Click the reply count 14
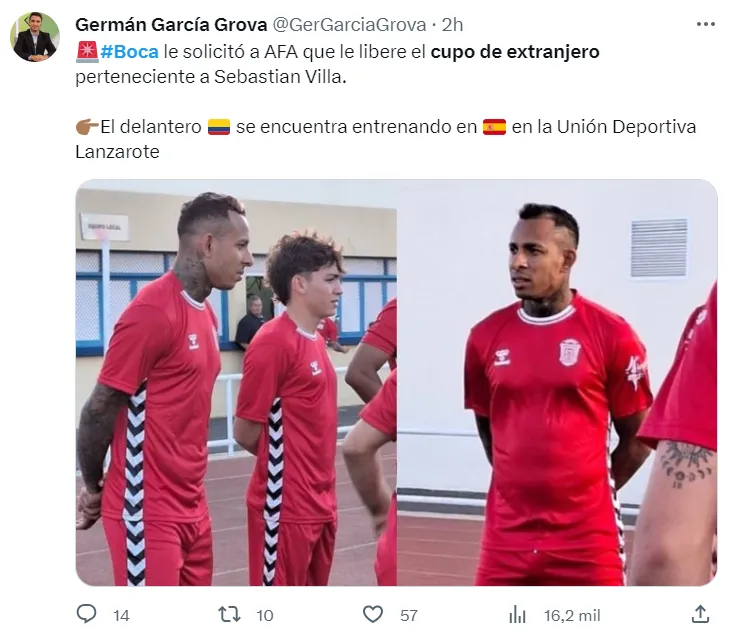 tap(121, 615)
